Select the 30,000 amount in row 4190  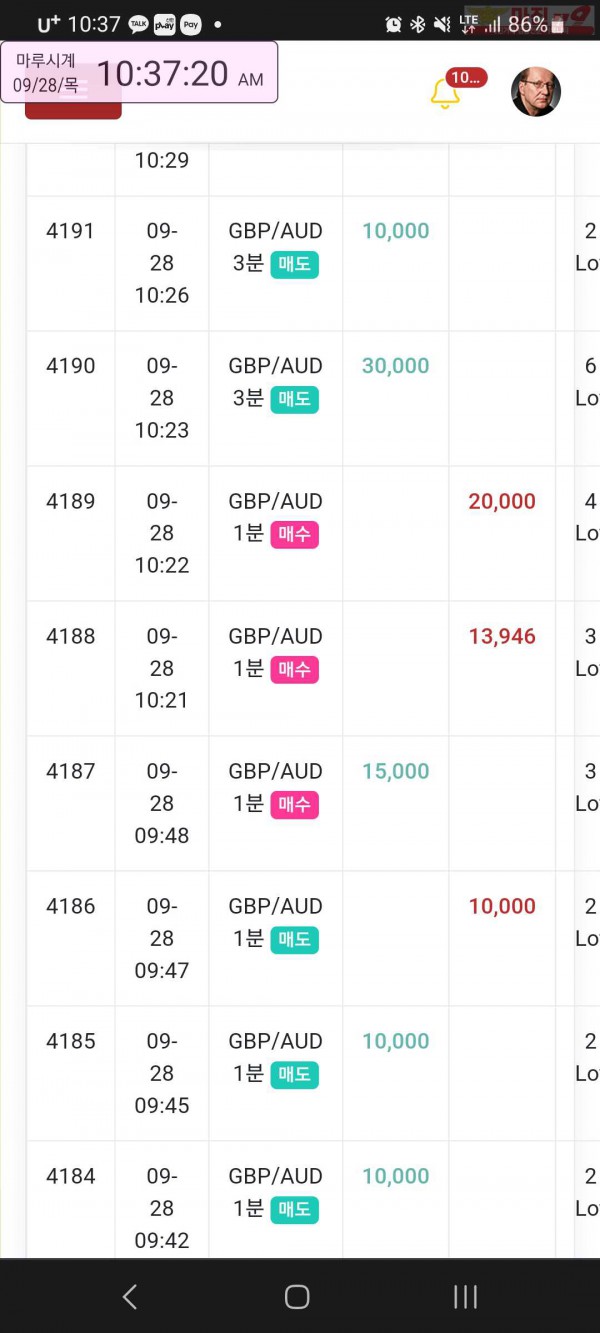tap(396, 366)
